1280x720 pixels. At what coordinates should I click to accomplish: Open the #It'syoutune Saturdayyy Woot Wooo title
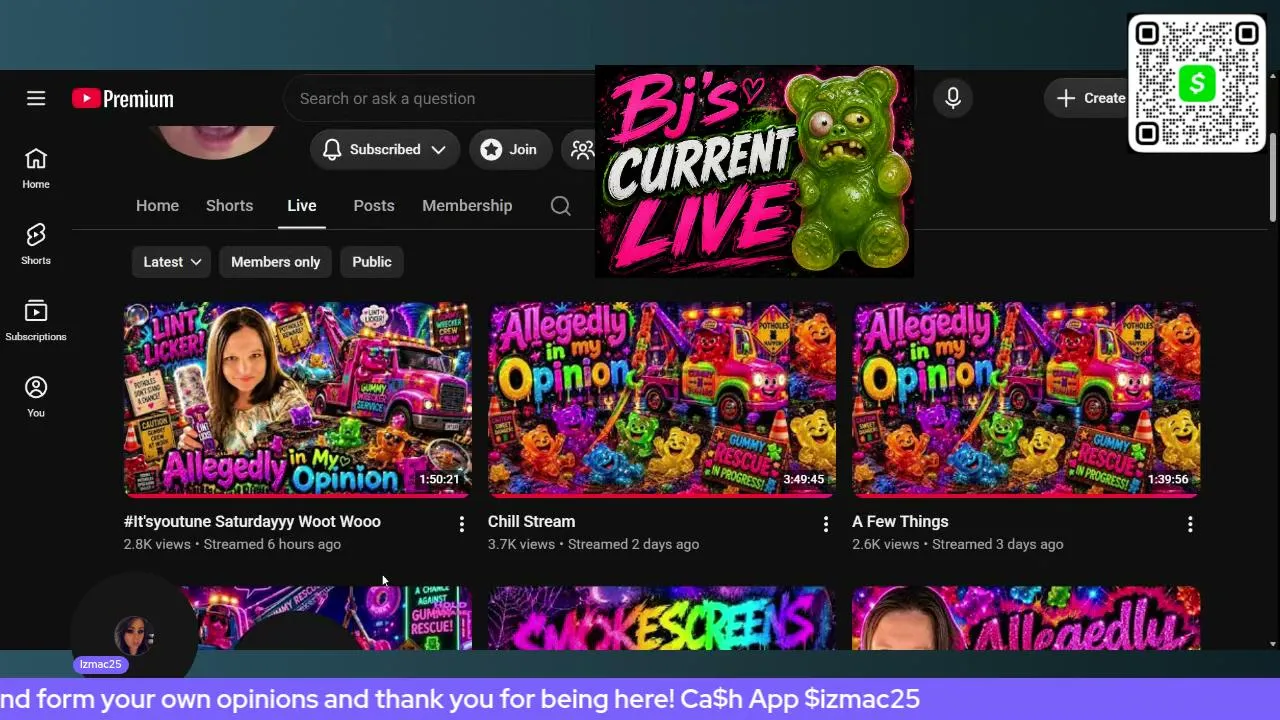pos(252,521)
